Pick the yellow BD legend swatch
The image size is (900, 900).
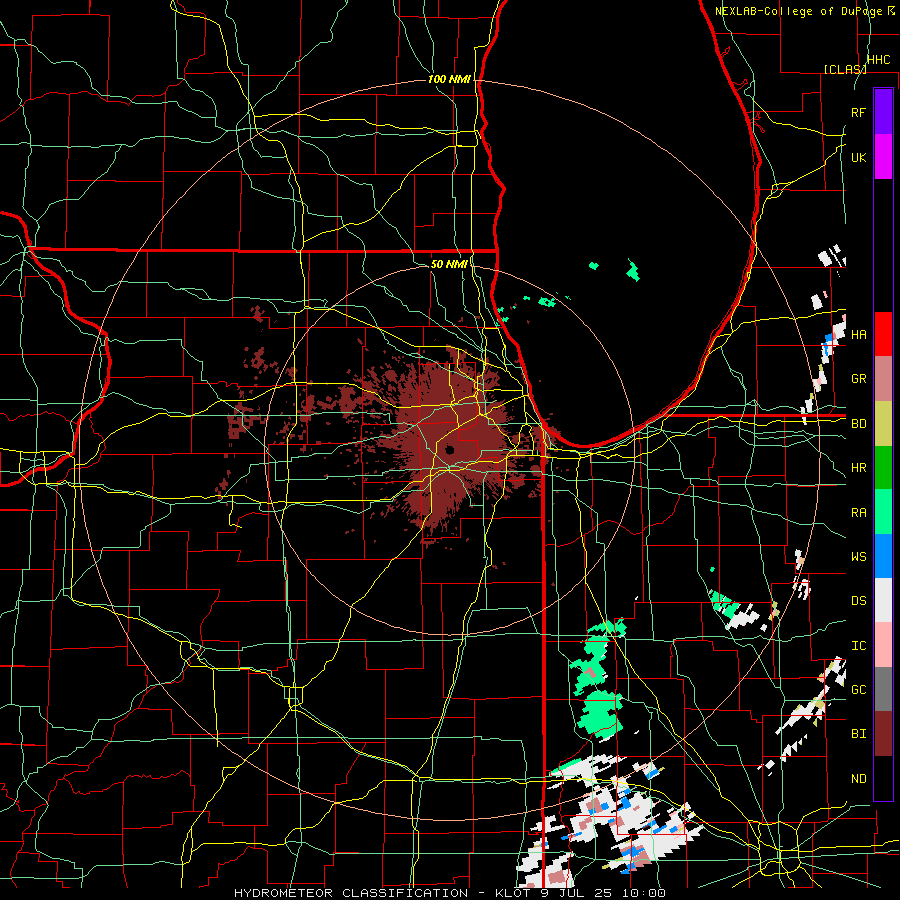tap(883, 424)
